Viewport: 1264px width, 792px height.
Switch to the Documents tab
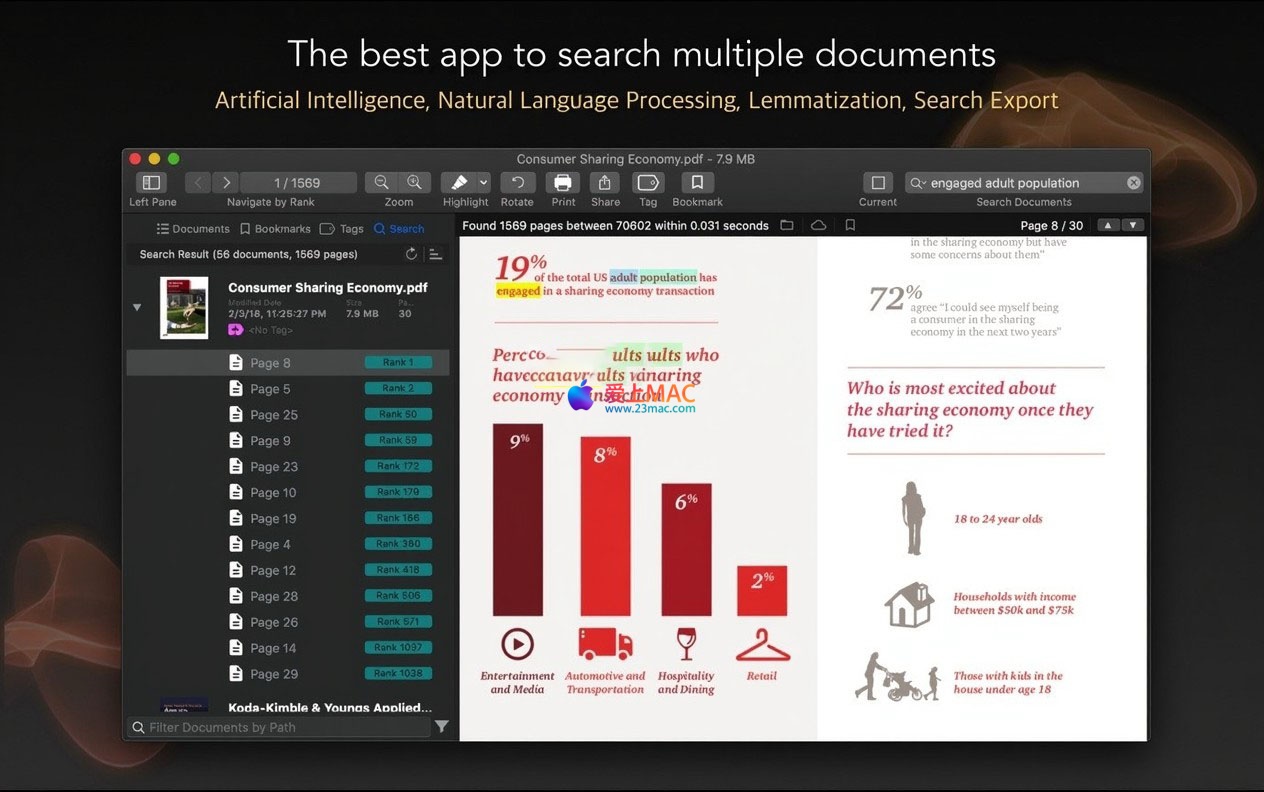click(193, 229)
